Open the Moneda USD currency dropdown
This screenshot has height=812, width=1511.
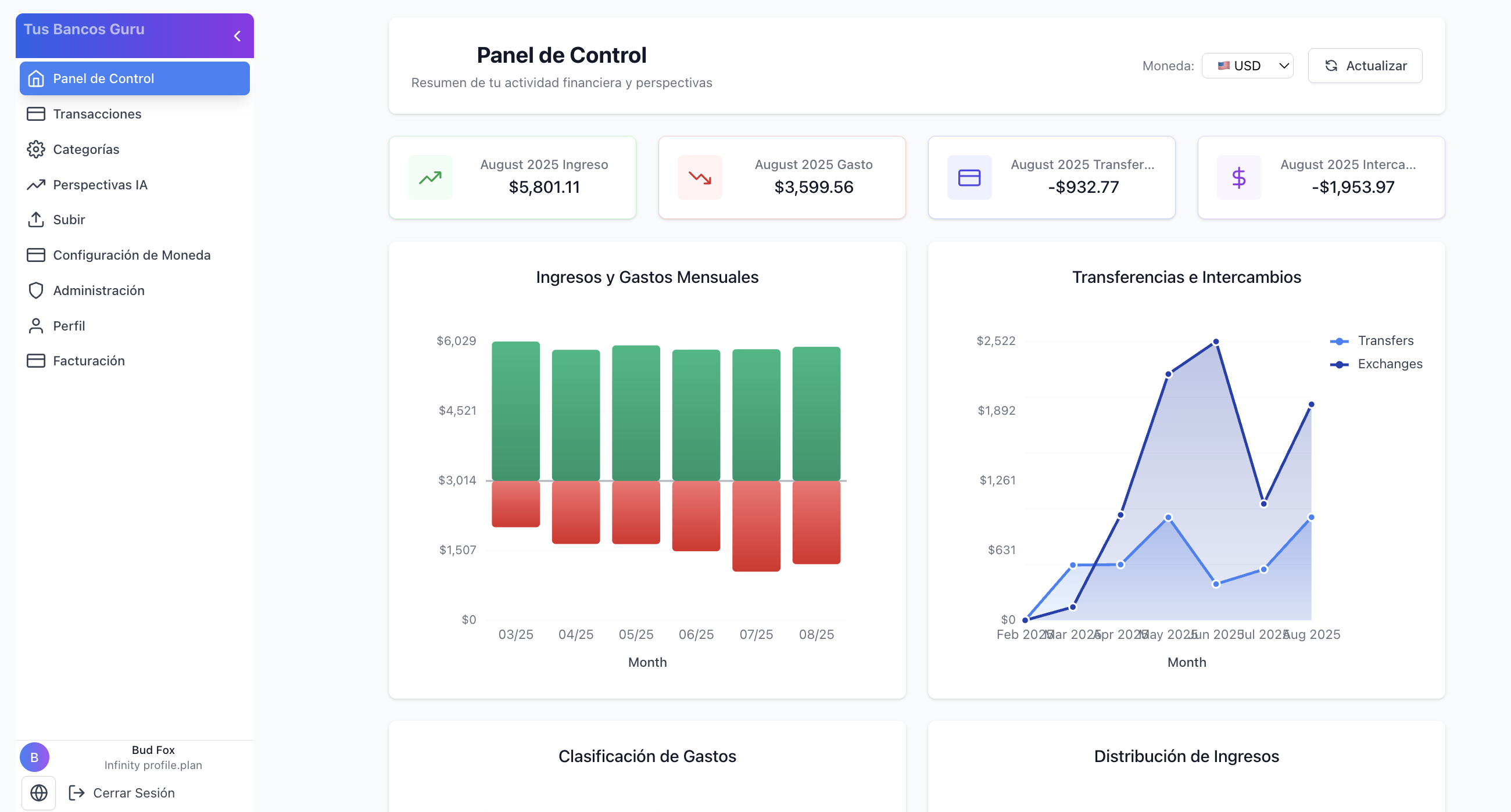[x=1247, y=65]
